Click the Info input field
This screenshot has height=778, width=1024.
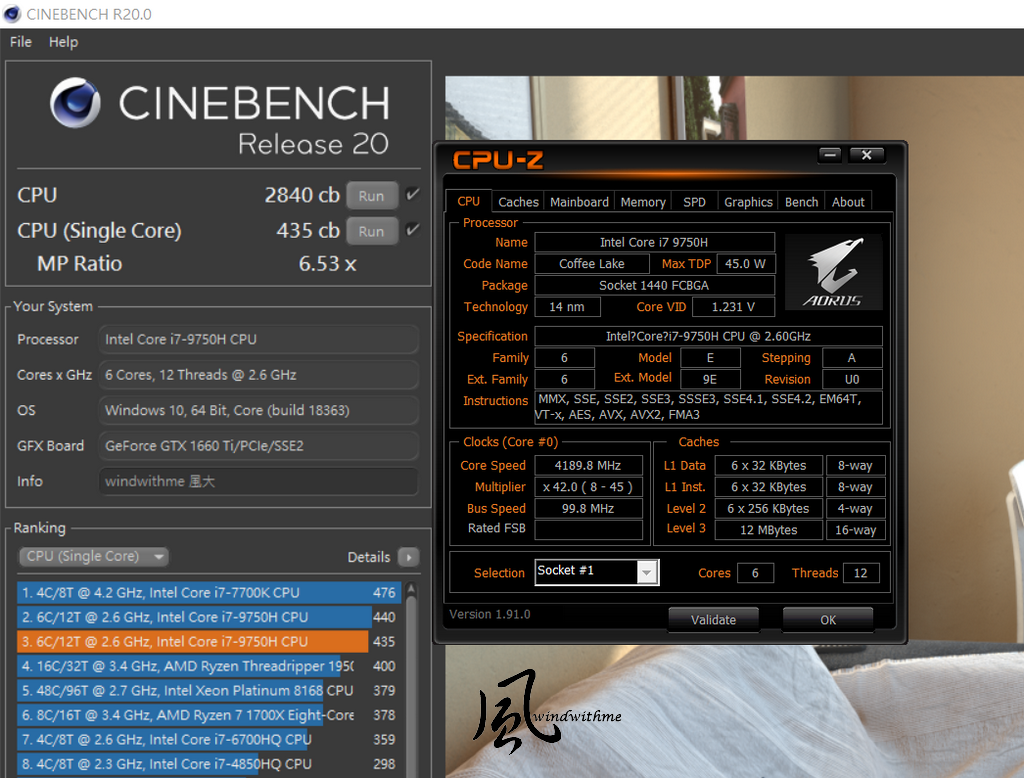coord(259,481)
